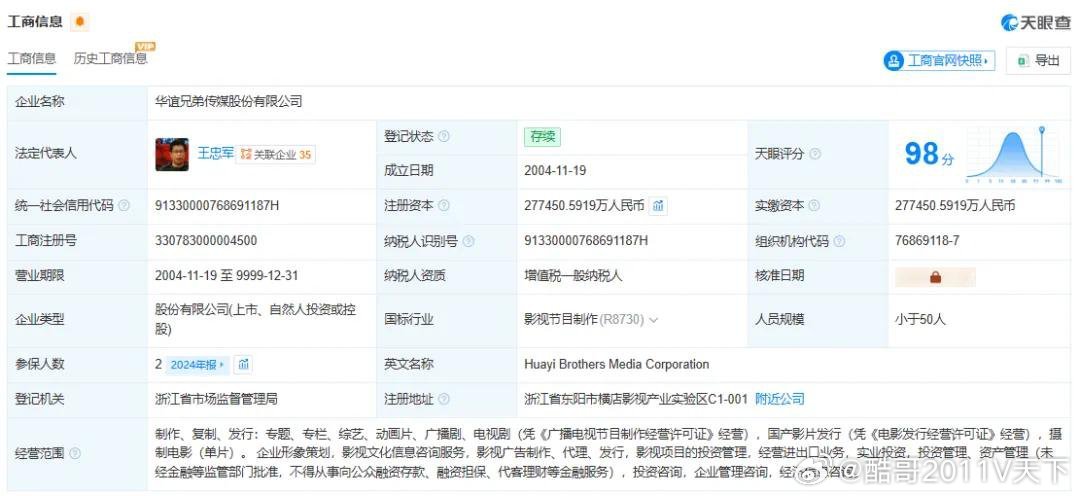Open the 2024年报 annual report tag
Viewport: 1080px width, 496px height.
click(x=198, y=365)
